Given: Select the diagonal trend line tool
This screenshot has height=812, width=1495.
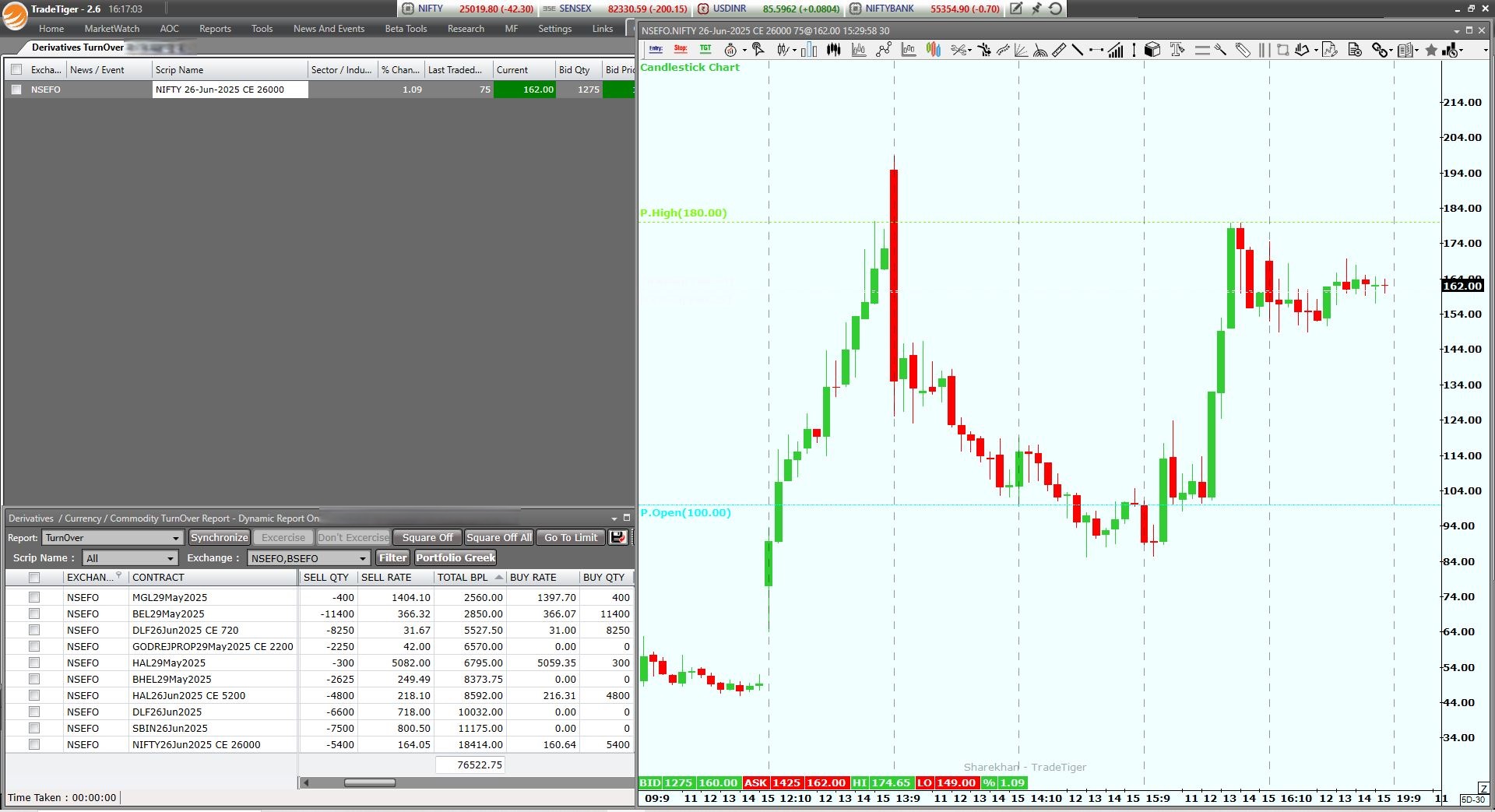Looking at the screenshot, I should point(1078,50).
